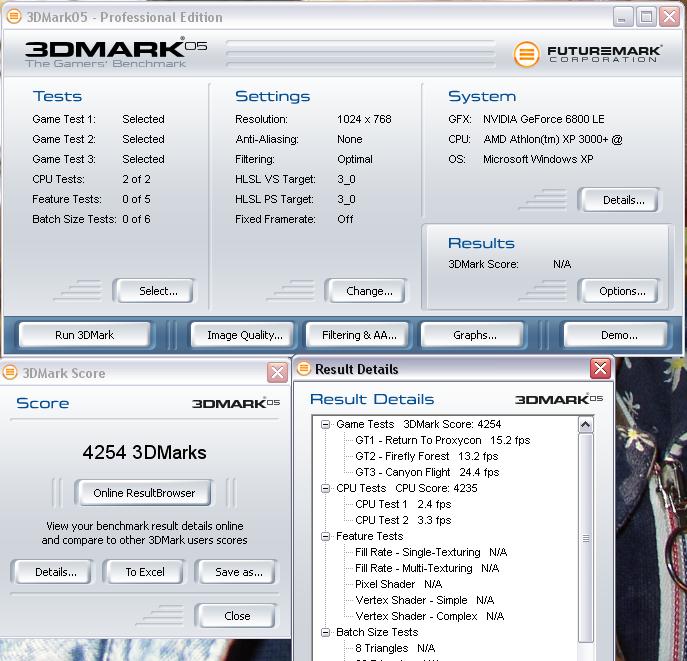Viewport: 687px width, 661px height.
Task: Click the Futuremark Corporation logo icon
Action: (x=526, y=54)
